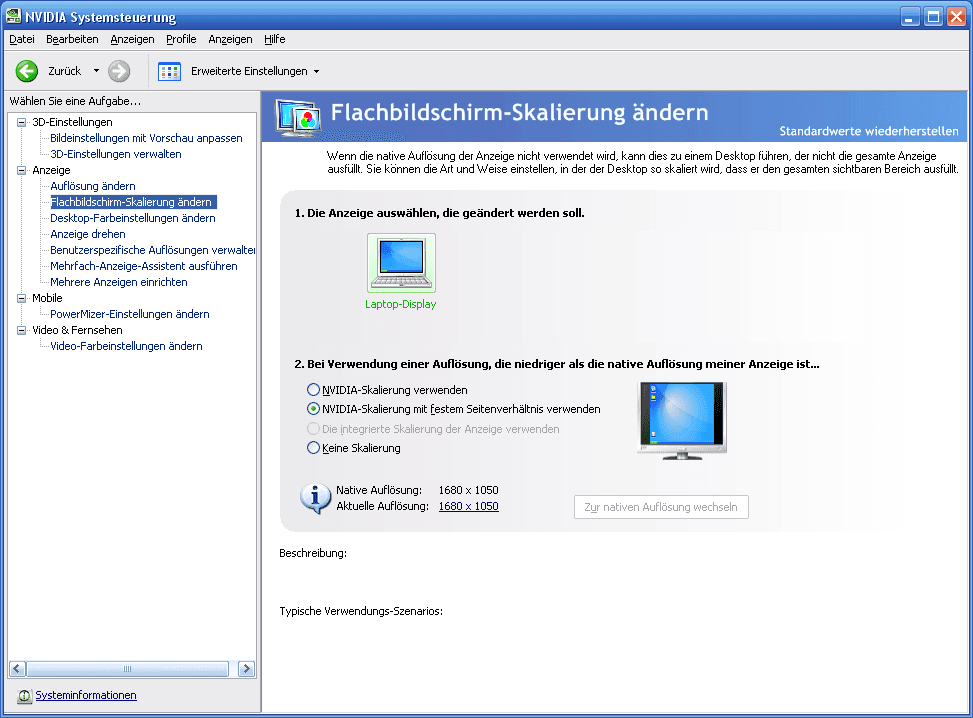Click the grey forward arrow icon
The width and height of the screenshot is (973, 718).
[x=119, y=71]
